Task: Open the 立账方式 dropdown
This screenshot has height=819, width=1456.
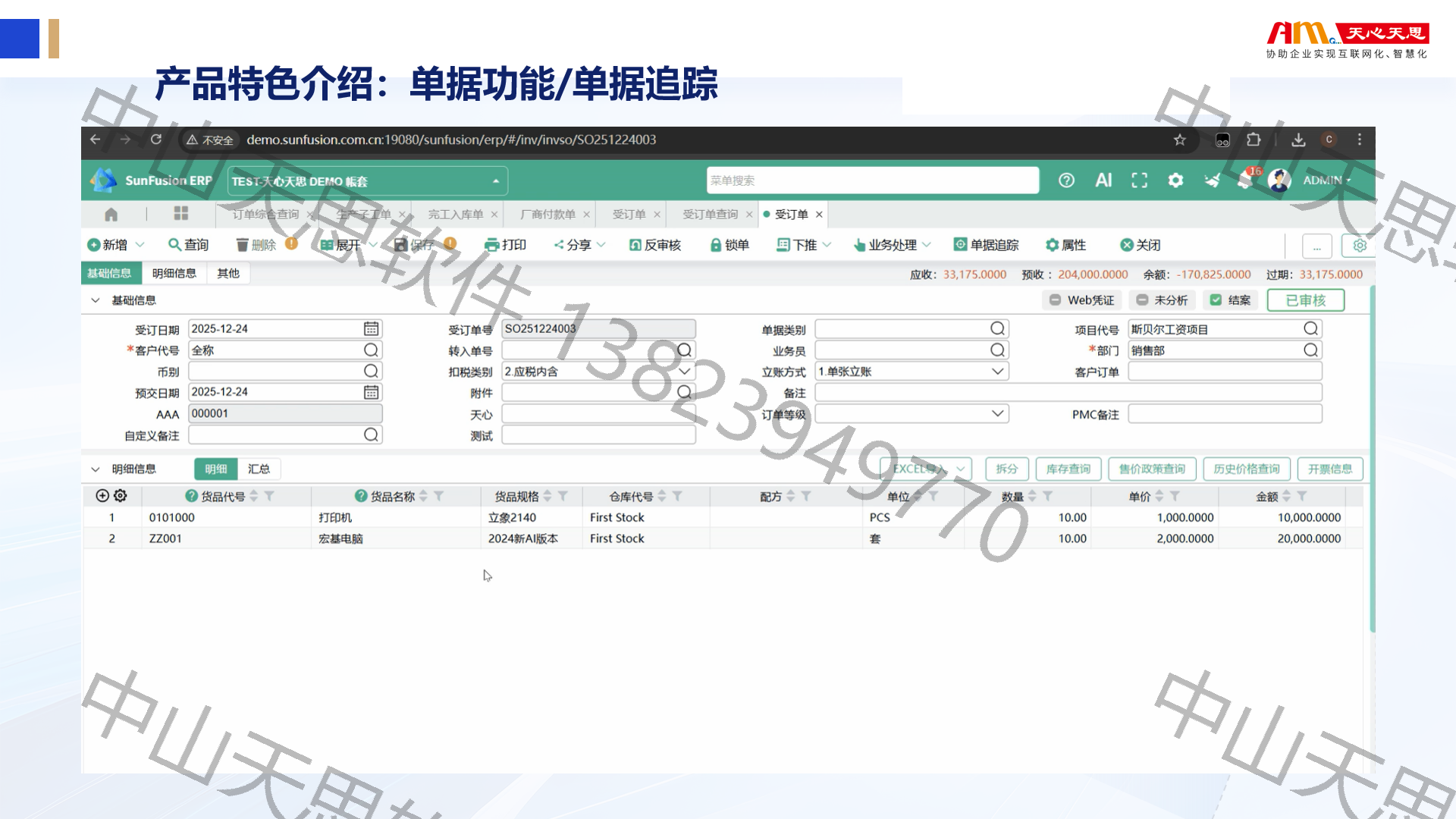Action: (x=997, y=372)
